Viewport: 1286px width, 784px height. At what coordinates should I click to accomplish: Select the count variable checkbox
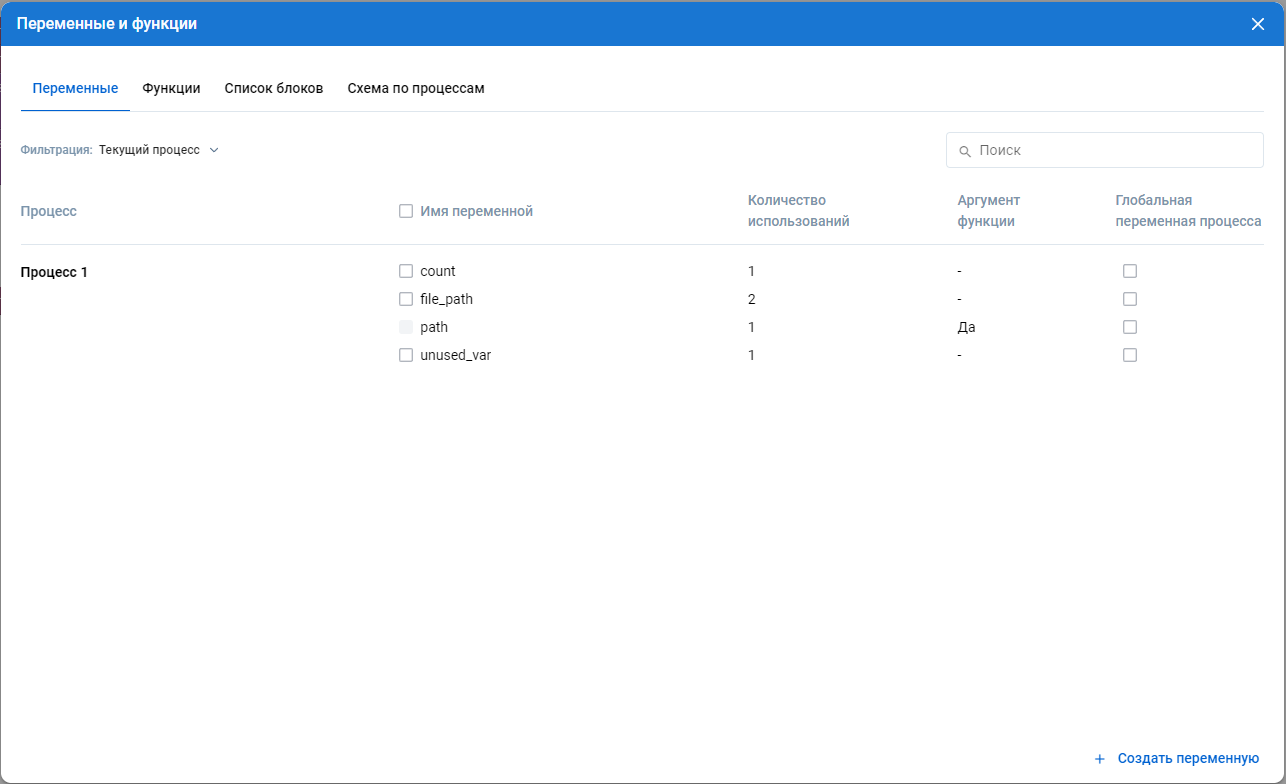pos(406,271)
